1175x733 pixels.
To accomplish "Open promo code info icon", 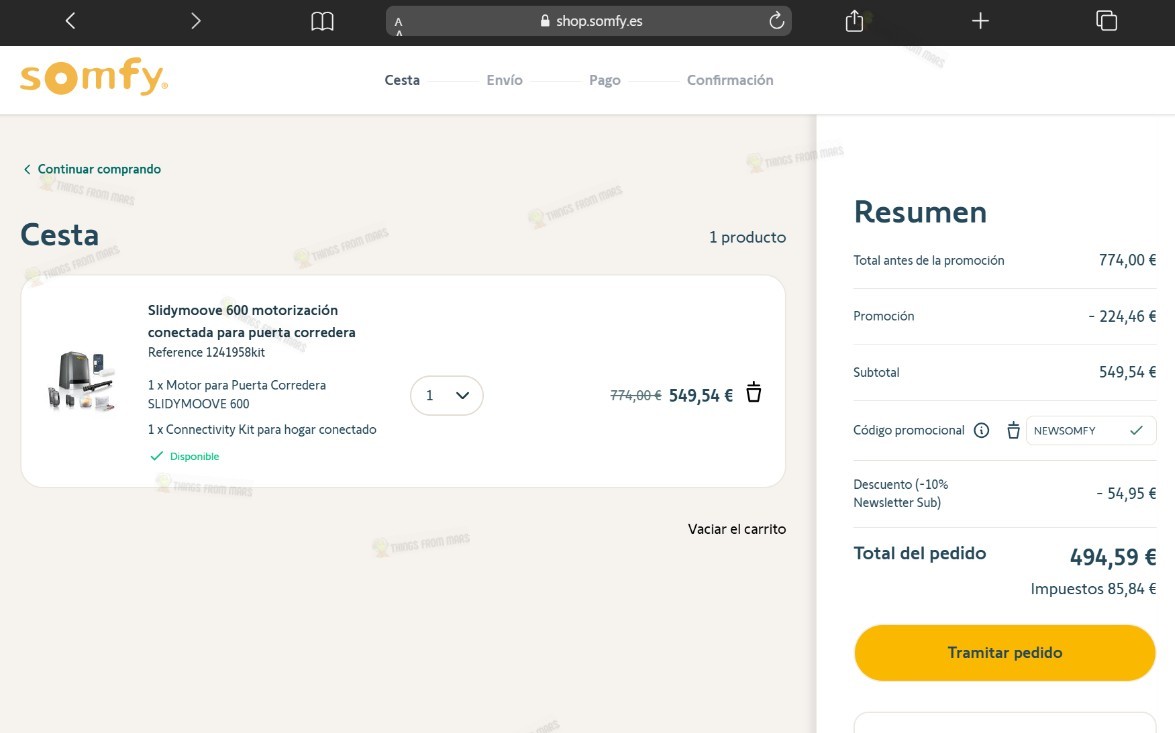I will (981, 430).
